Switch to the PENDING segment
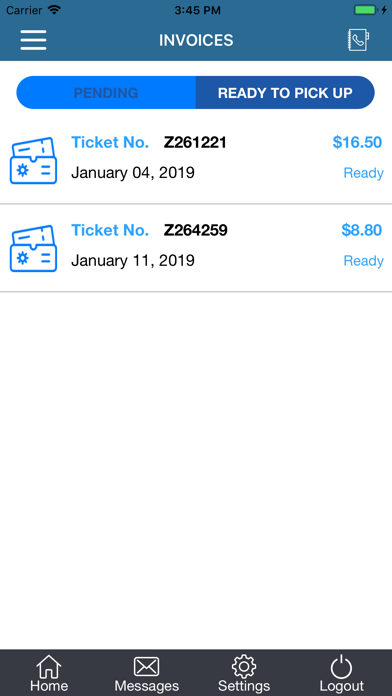The width and height of the screenshot is (392, 696). tap(106, 93)
